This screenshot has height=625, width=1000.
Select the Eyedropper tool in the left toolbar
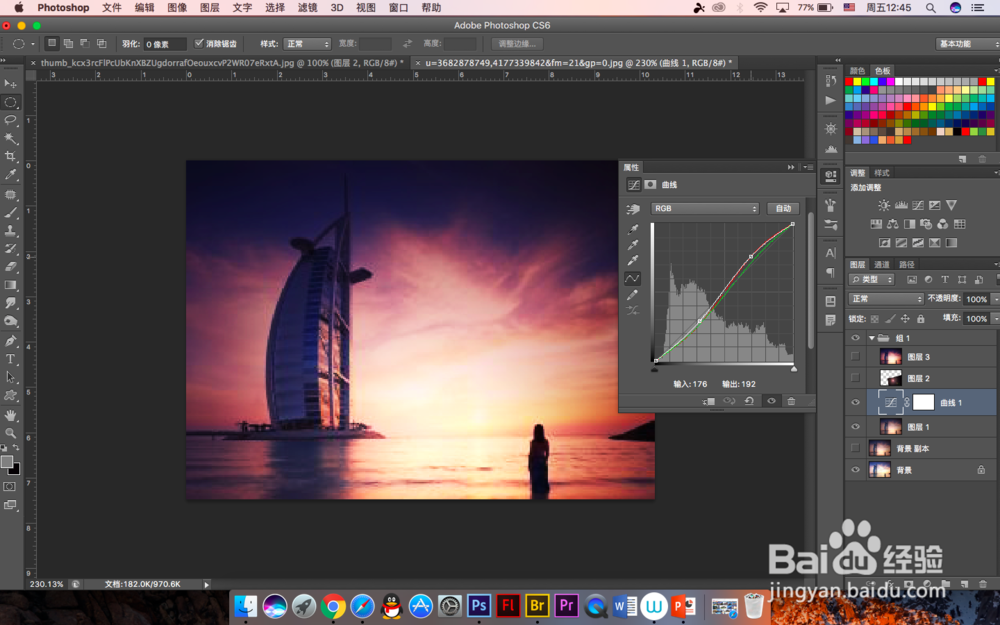click(11, 174)
